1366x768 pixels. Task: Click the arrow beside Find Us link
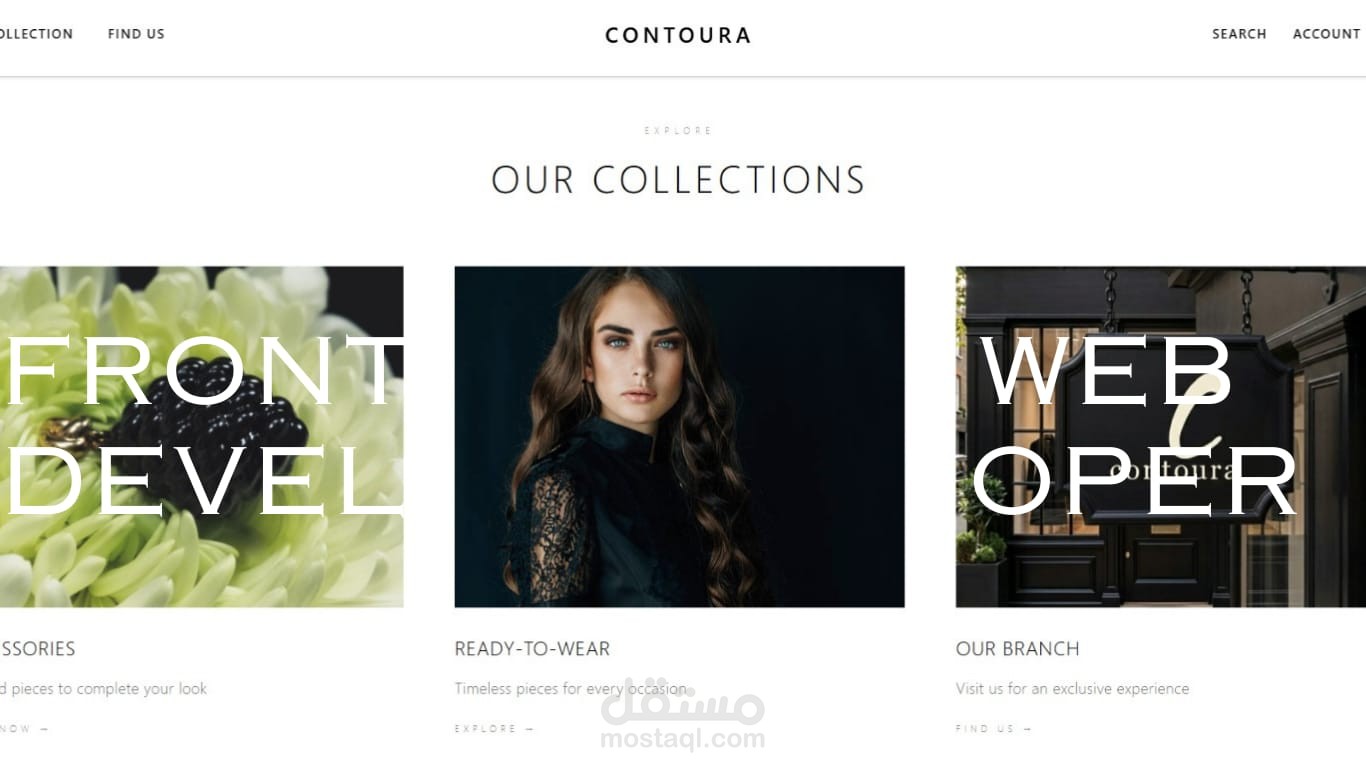[1027, 729]
